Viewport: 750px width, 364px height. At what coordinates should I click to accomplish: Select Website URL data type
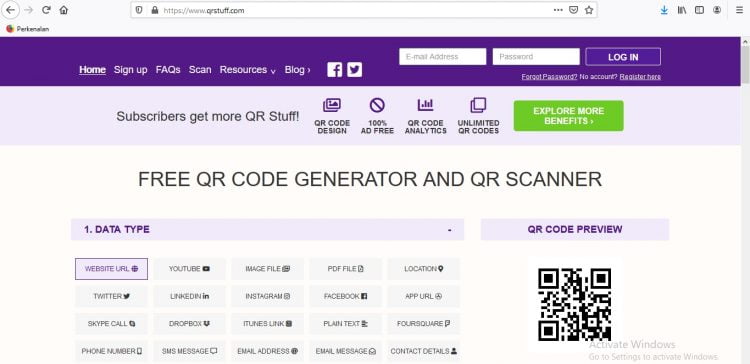(111, 269)
